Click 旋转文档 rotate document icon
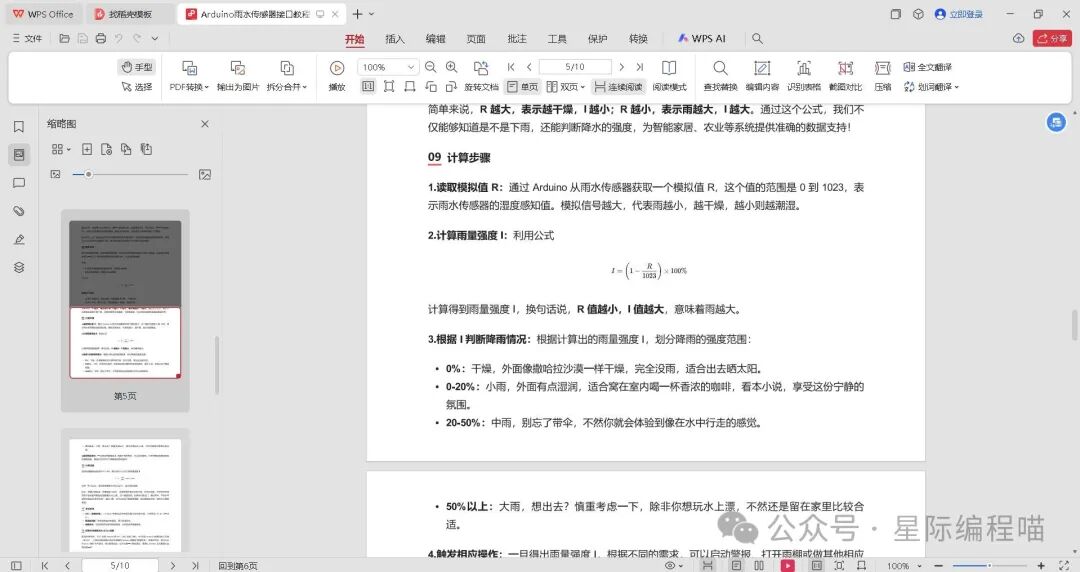The height and width of the screenshot is (572, 1080). pos(481,75)
